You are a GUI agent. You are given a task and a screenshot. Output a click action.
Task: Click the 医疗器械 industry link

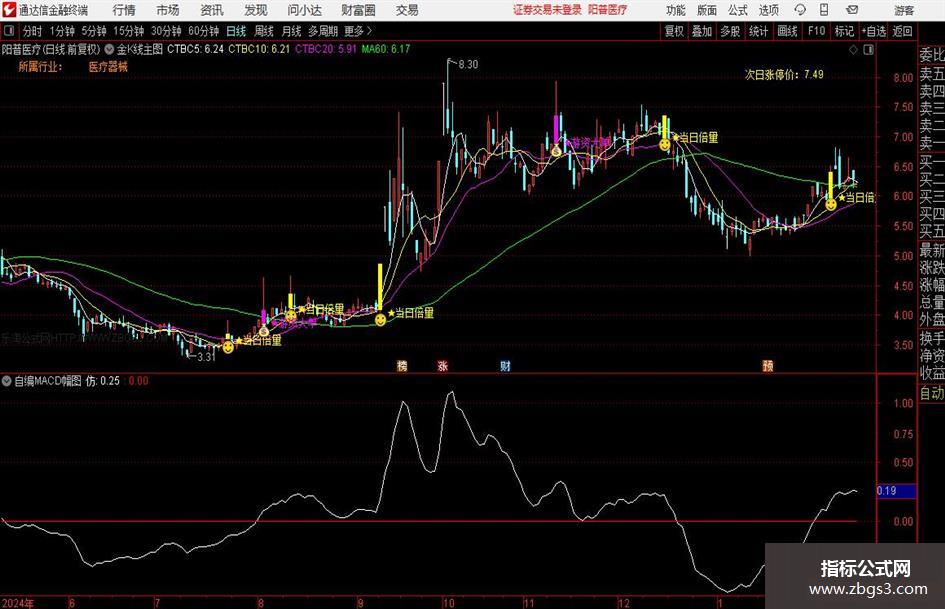point(108,67)
